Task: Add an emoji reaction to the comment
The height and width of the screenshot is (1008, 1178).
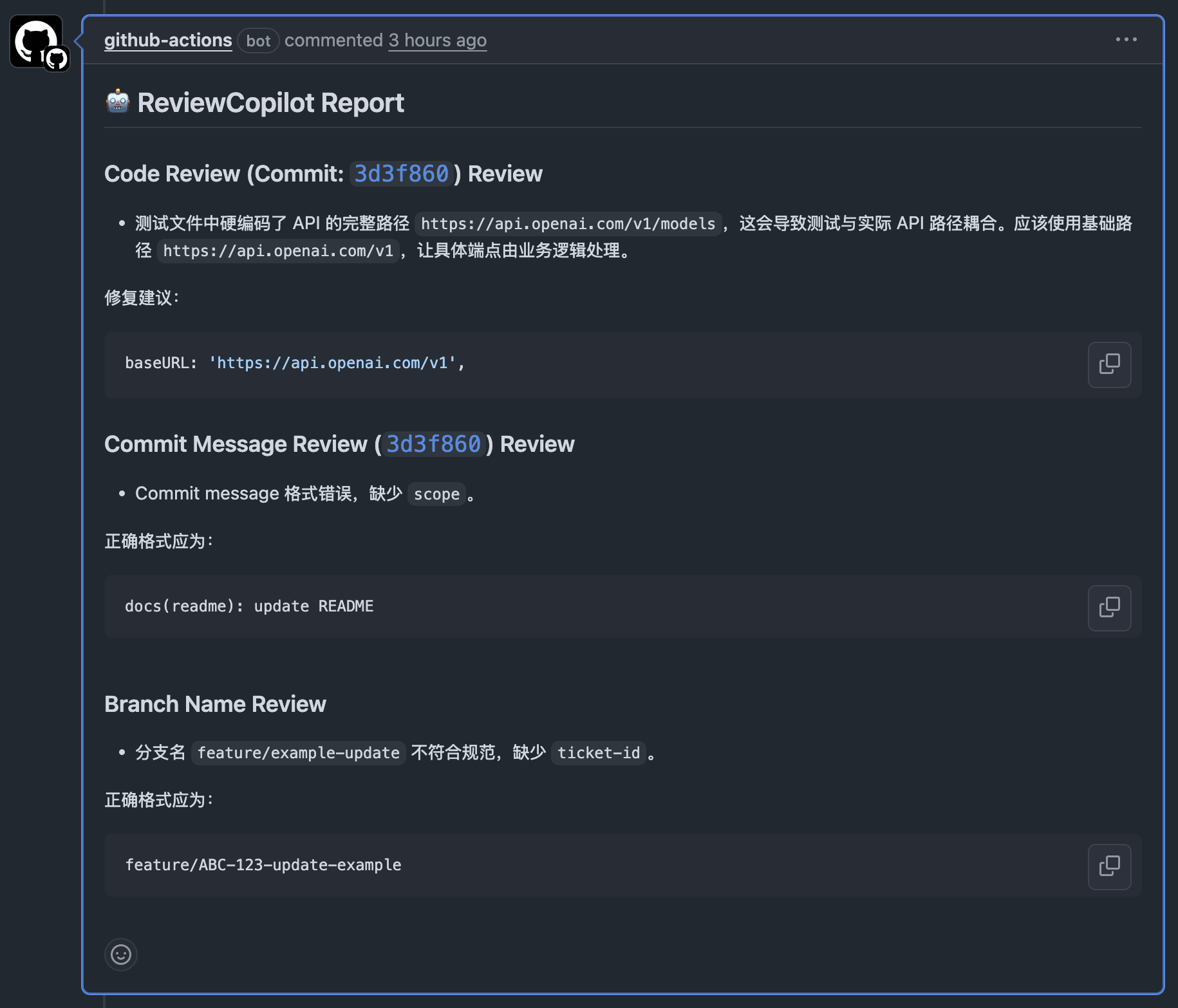Action: [x=121, y=955]
